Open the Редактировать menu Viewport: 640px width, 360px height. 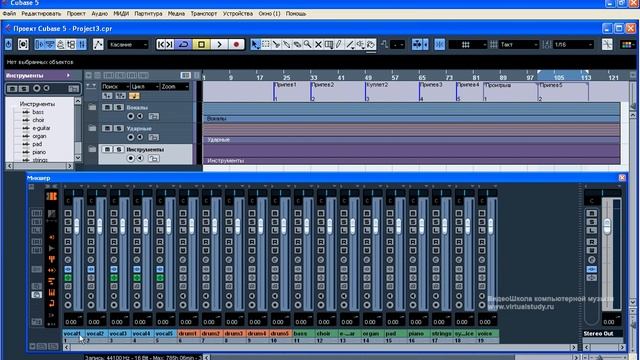tap(41, 13)
